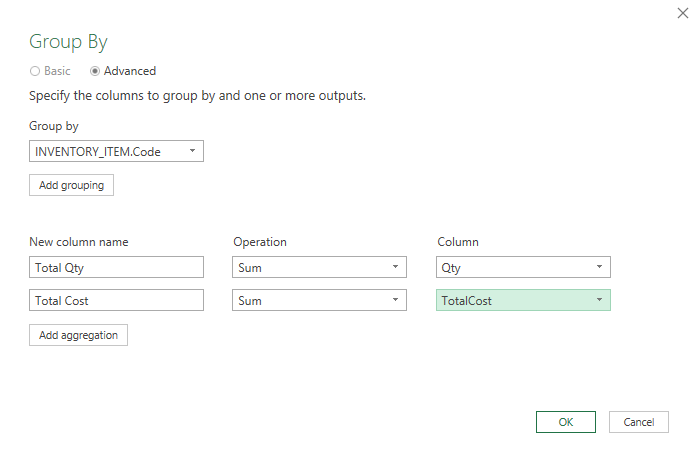The height and width of the screenshot is (462, 699).
Task: Click the Add grouping button
Action: point(72,185)
